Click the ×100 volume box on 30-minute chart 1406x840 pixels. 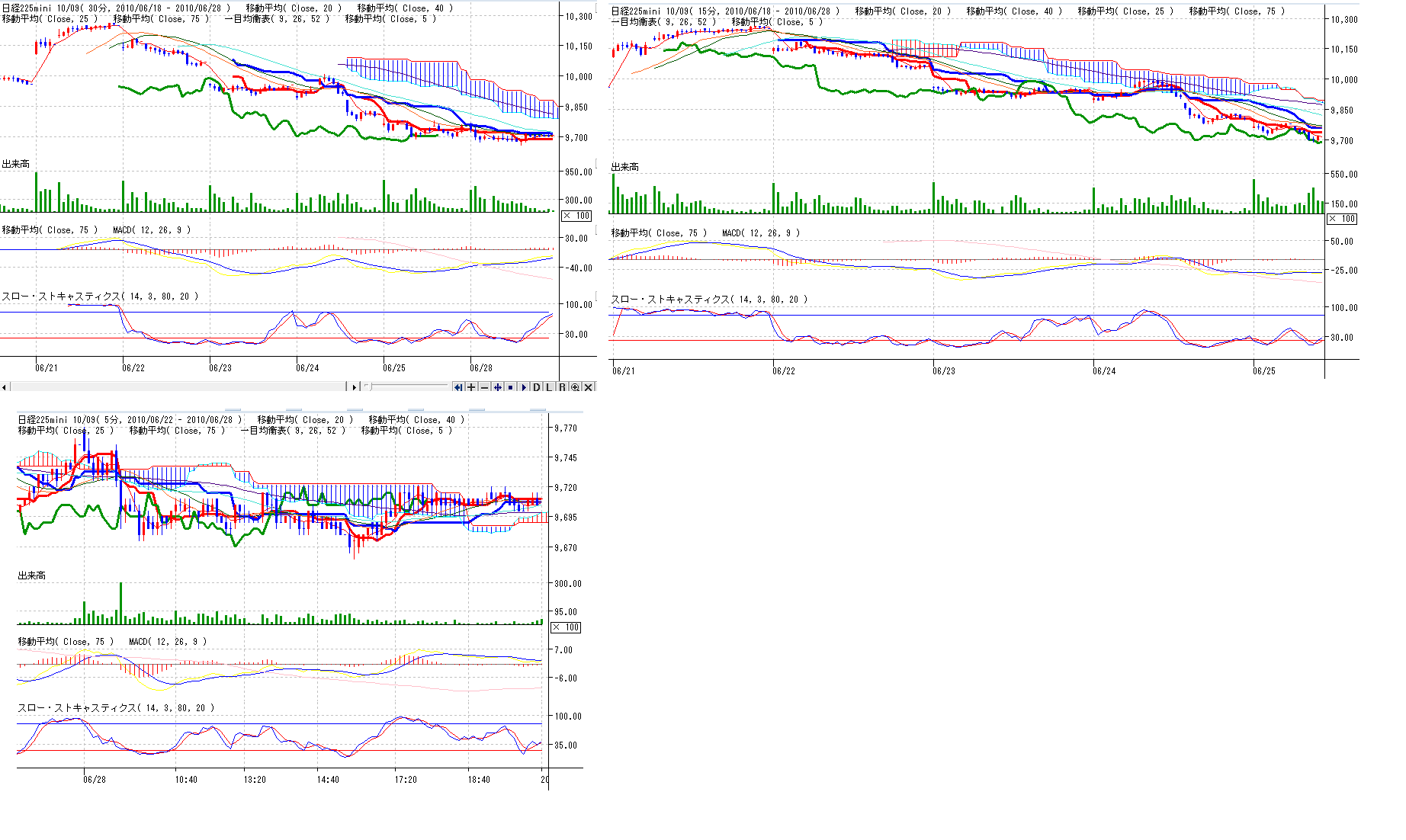577,216
